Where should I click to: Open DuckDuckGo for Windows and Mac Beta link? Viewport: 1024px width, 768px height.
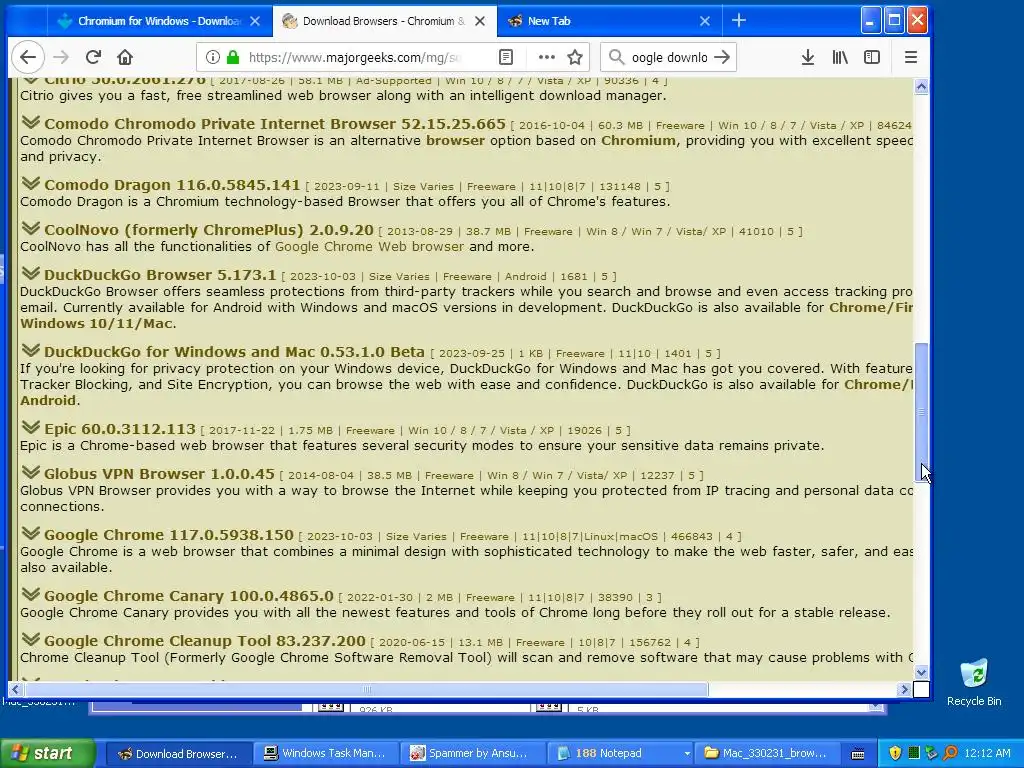pyautogui.click(x=234, y=352)
